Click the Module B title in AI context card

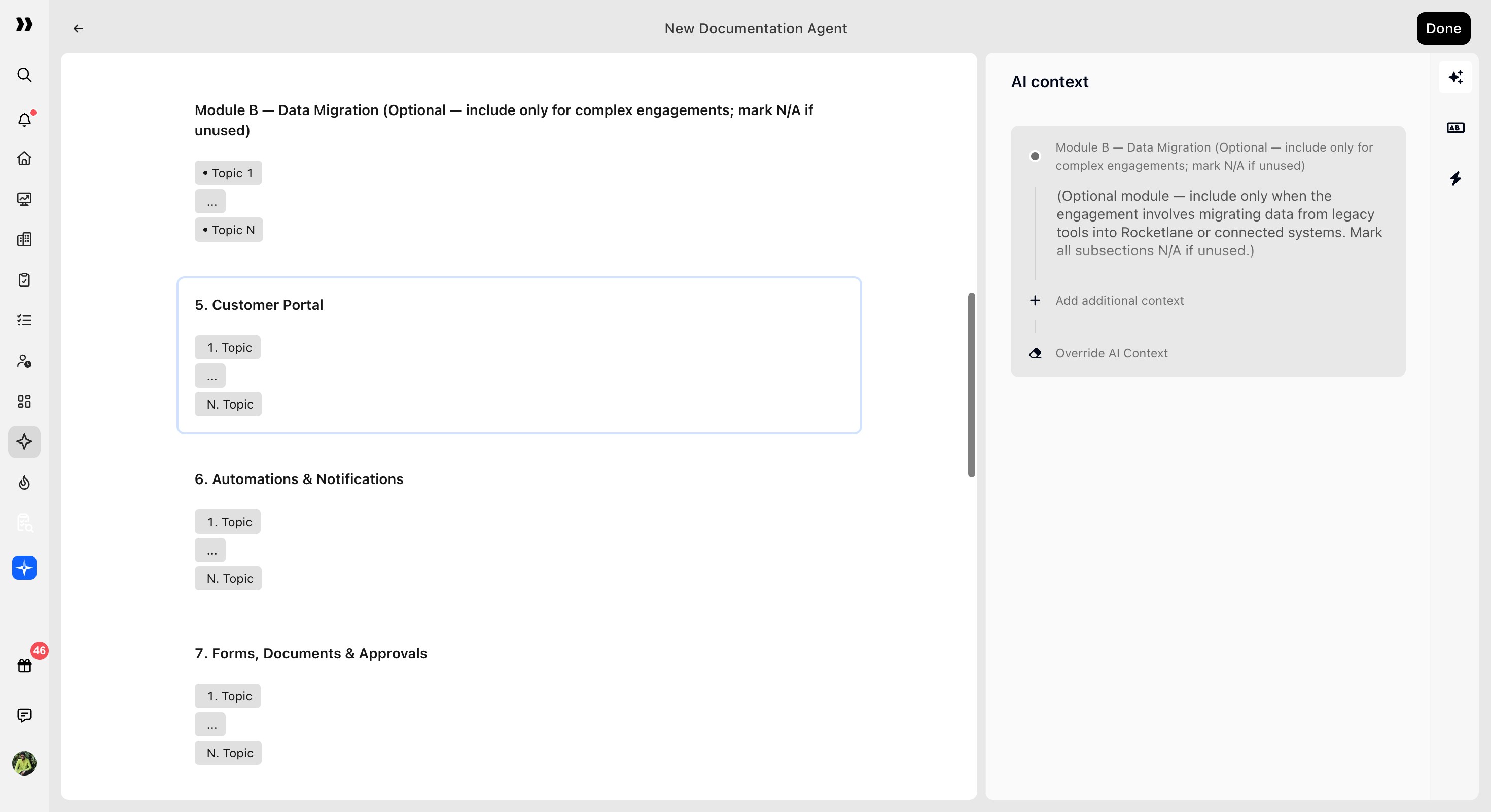pos(1214,156)
